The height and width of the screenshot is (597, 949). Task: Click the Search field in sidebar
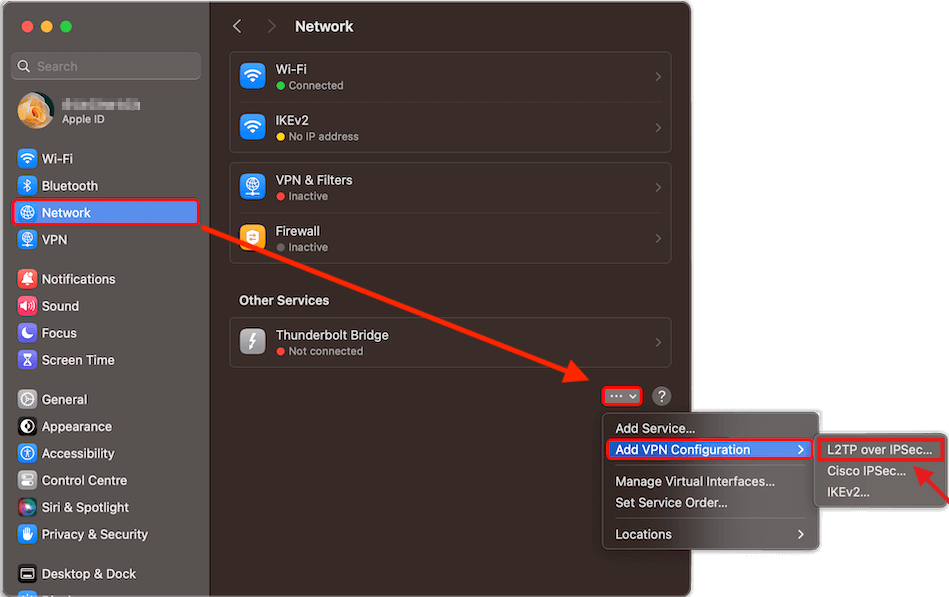click(x=106, y=66)
